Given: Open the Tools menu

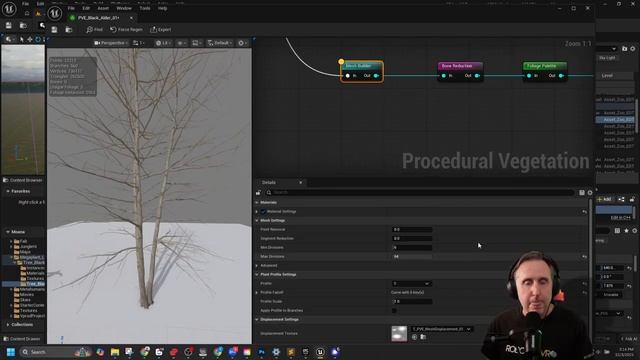Looking at the screenshot, I should (144, 8).
